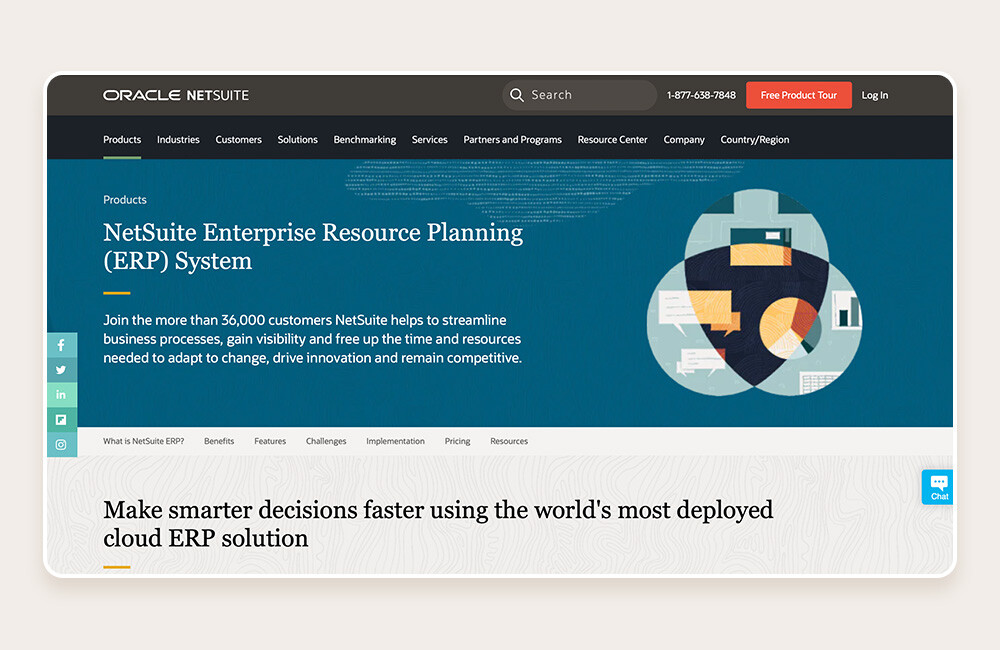Open the Instagram social link

pyautogui.click(x=61, y=445)
